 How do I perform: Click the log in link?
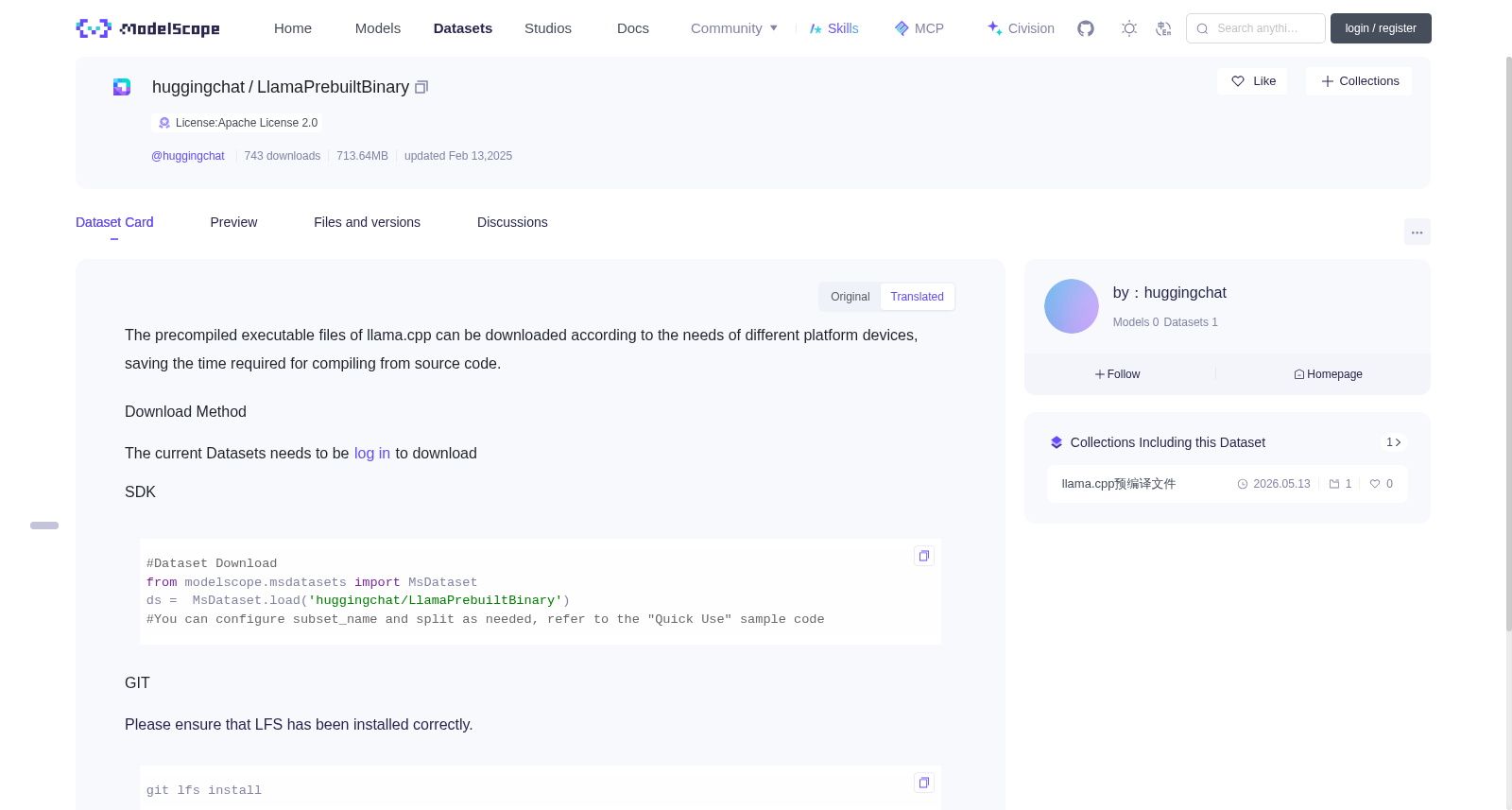click(x=372, y=454)
